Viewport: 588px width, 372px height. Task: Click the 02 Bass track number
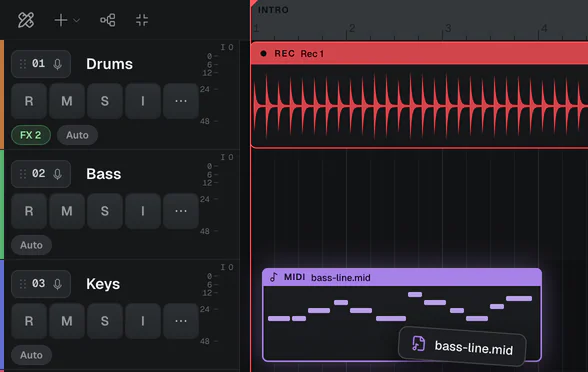(x=38, y=174)
